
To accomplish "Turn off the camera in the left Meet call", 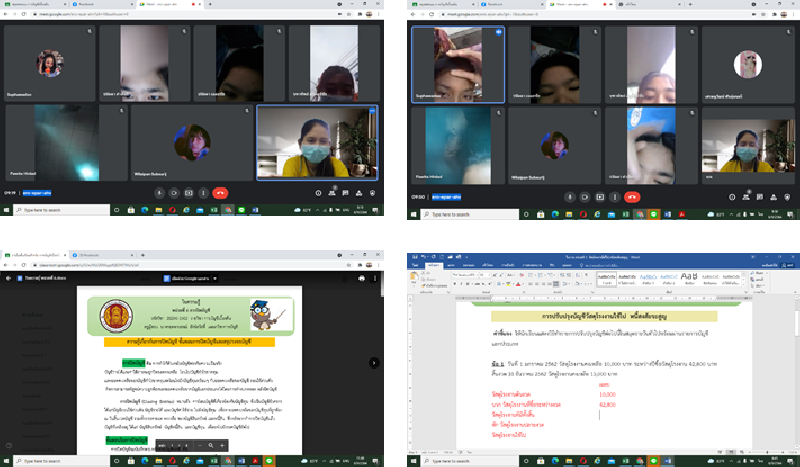I will [x=174, y=192].
